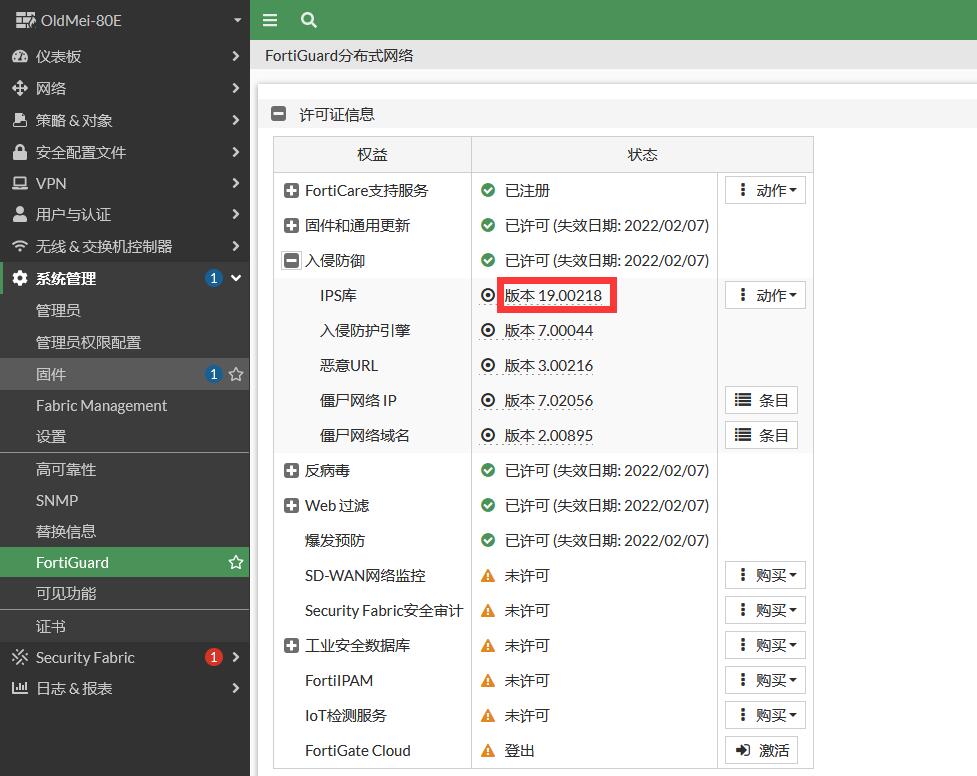Click 激活 button for FortiGate Cloud

761,750
